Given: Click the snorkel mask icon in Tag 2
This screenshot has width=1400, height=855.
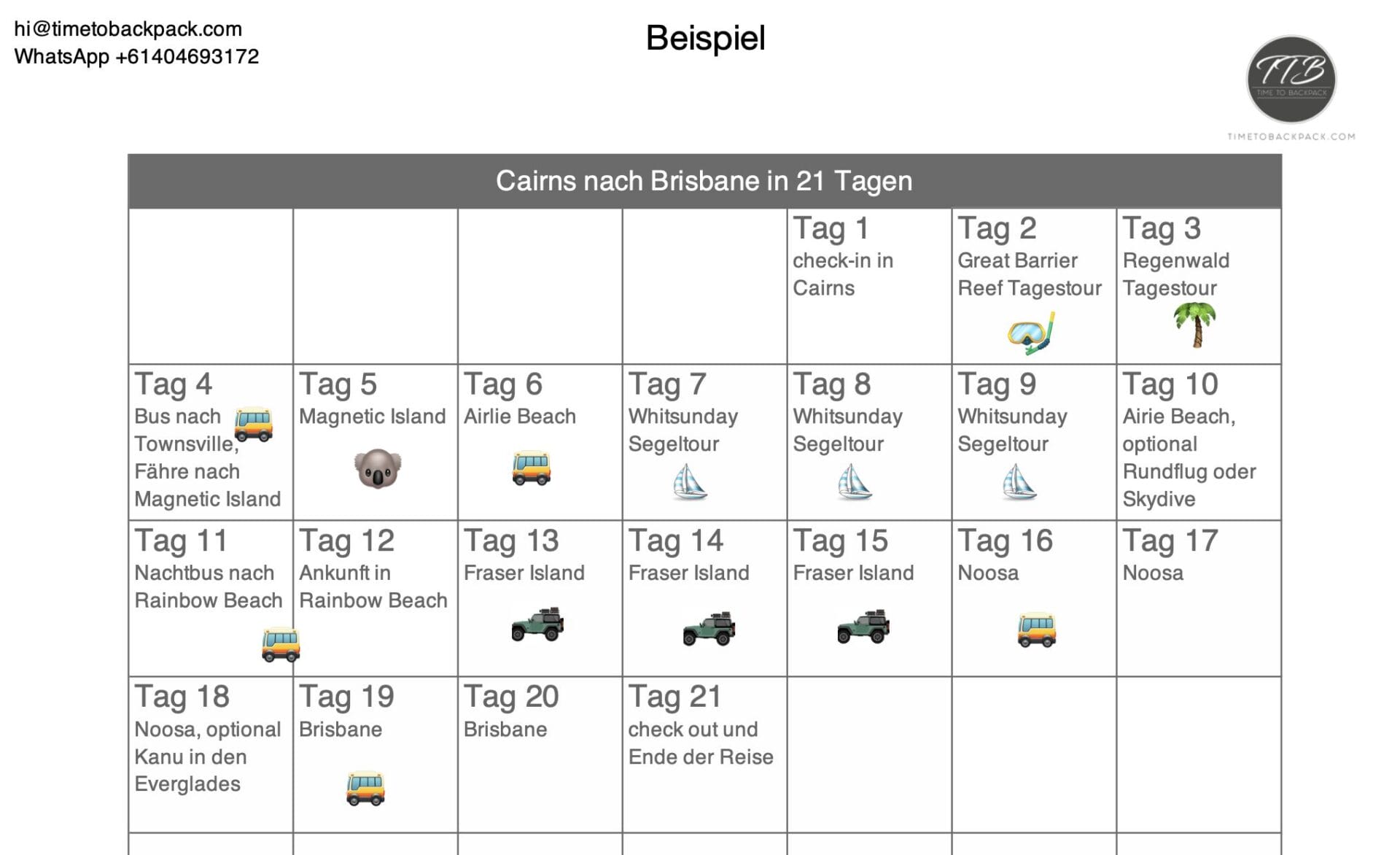Looking at the screenshot, I should point(1031,334).
